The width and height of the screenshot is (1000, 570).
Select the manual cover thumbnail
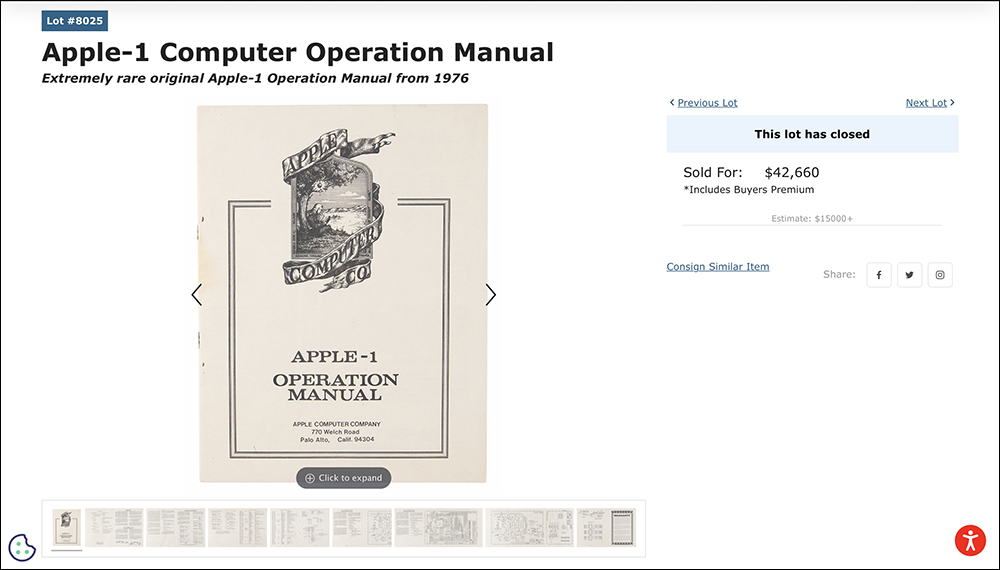[x=67, y=527]
